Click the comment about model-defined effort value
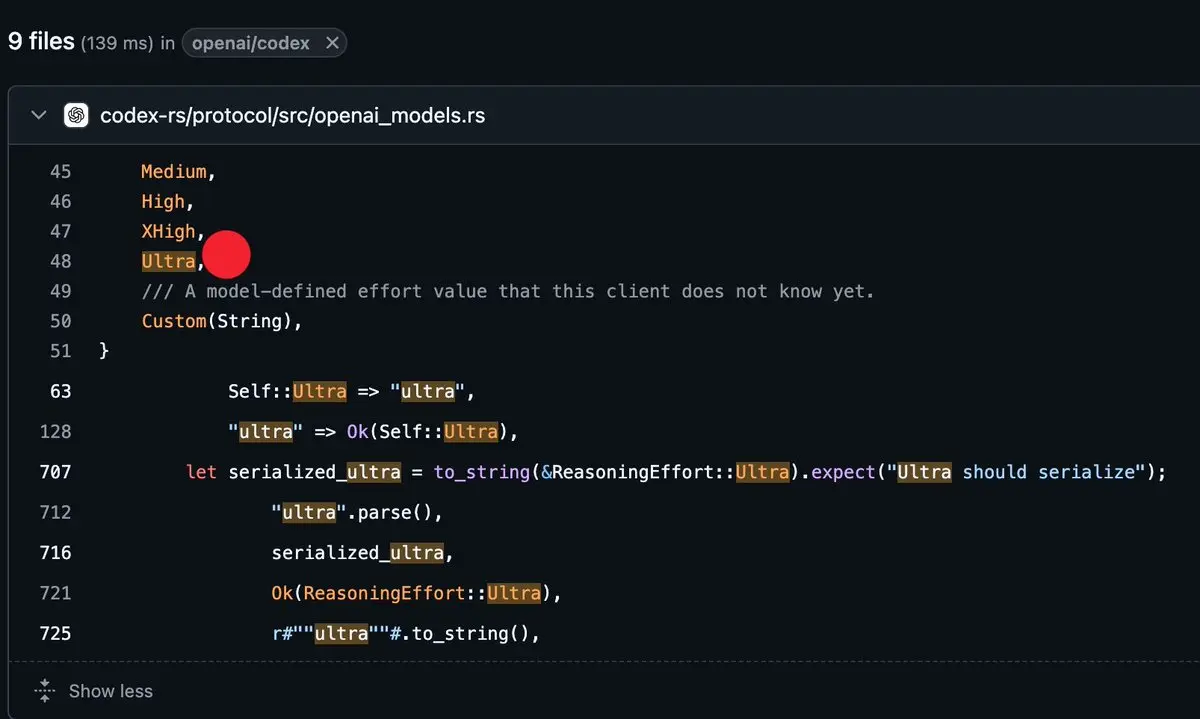 [x=508, y=292]
